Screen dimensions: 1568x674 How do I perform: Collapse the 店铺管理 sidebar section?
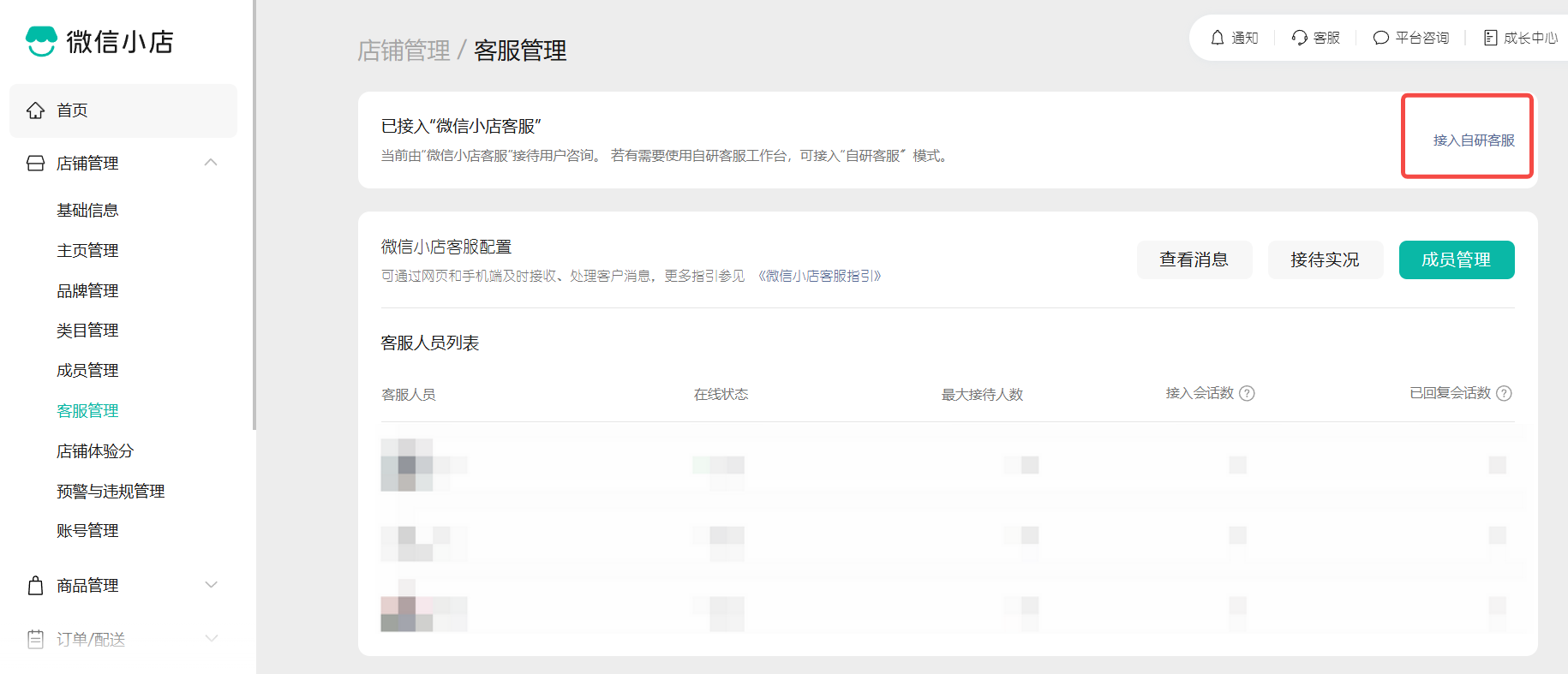(x=211, y=163)
